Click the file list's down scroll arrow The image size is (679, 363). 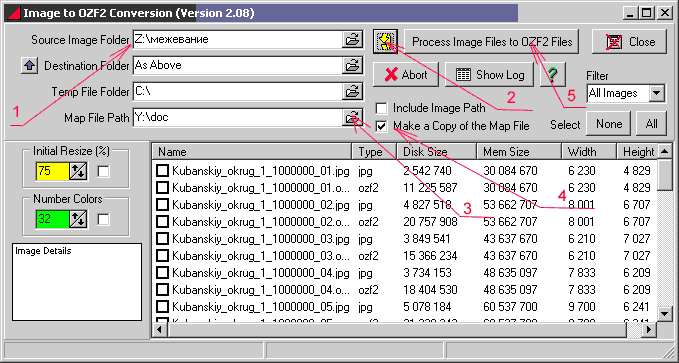(x=664, y=313)
